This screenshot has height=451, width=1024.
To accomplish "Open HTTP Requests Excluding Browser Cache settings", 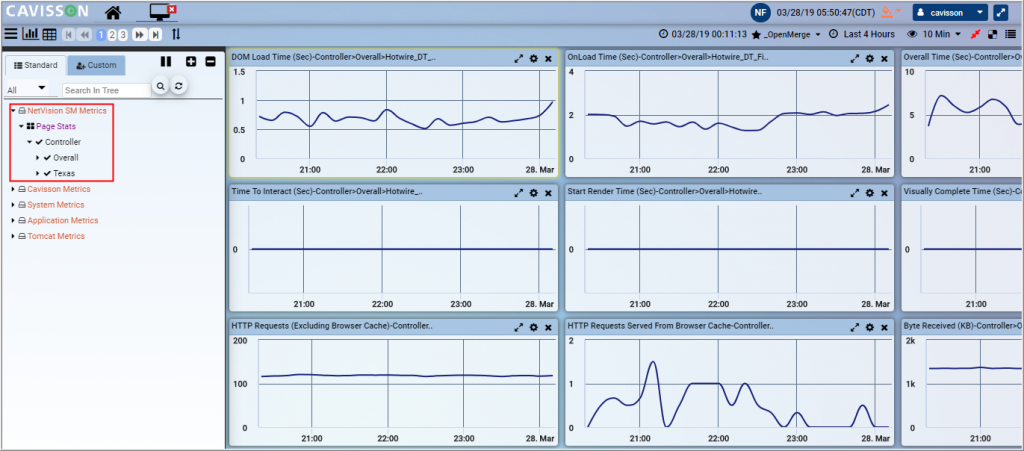I will tap(534, 327).
